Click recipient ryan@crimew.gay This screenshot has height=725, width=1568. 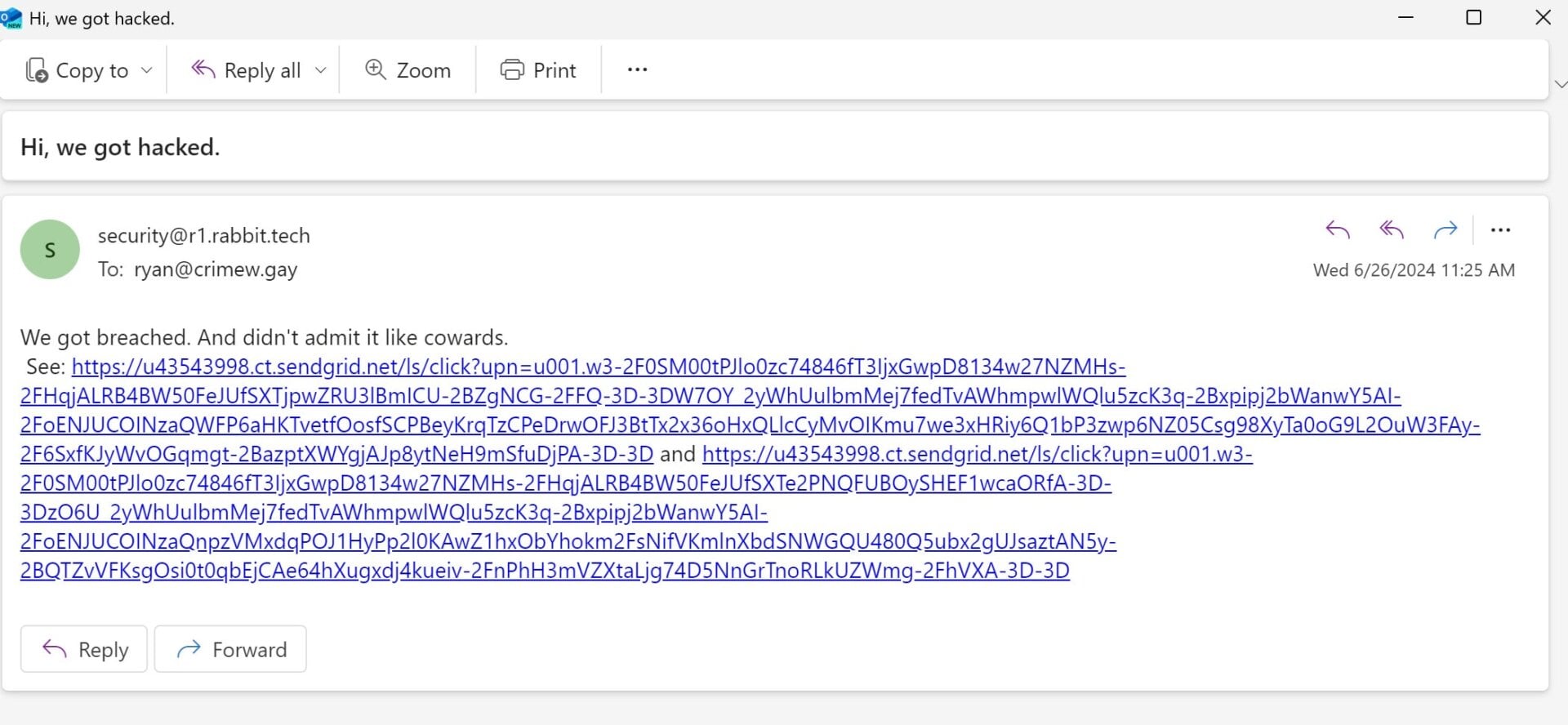pos(216,269)
